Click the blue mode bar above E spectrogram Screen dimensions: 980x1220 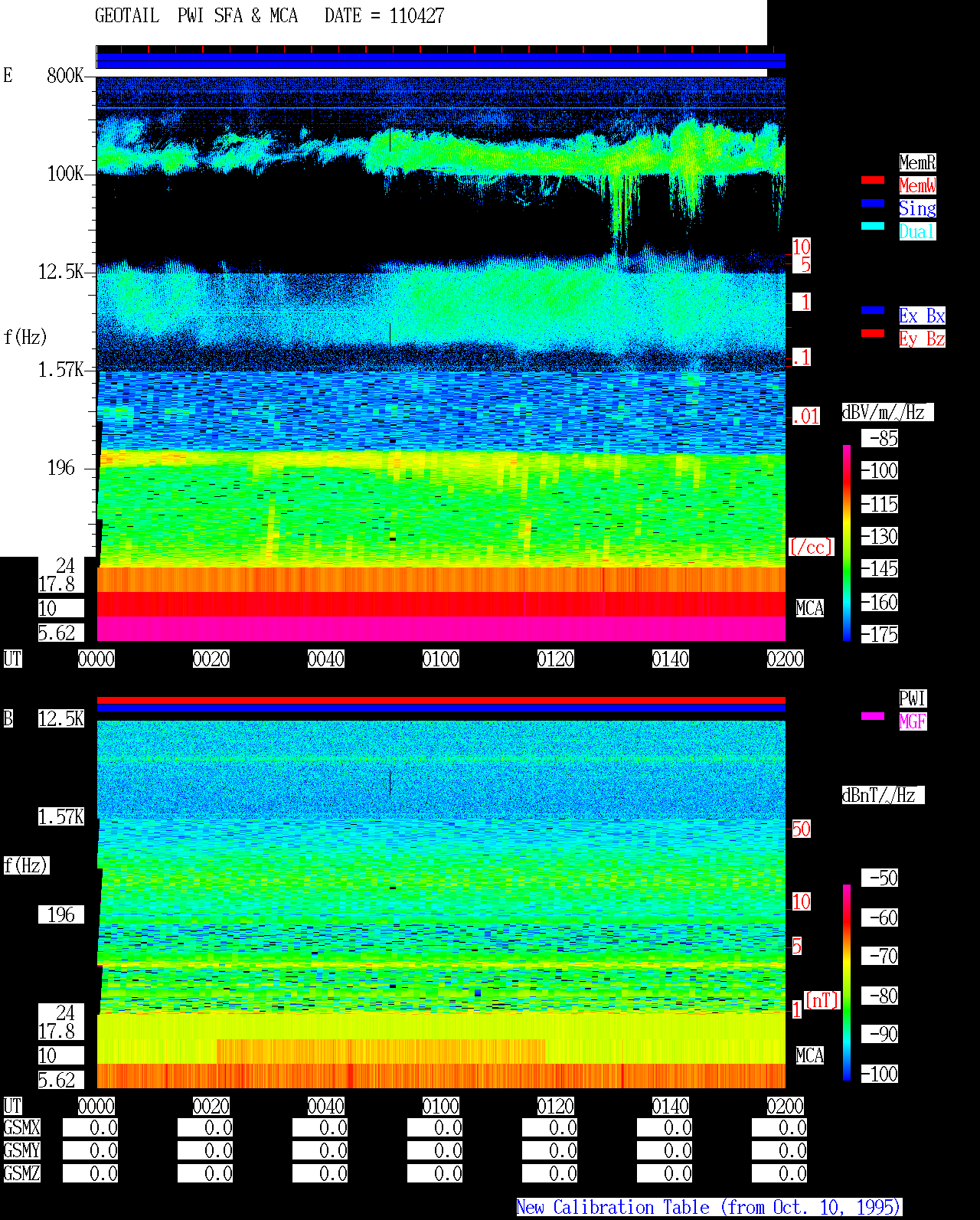(x=441, y=61)
